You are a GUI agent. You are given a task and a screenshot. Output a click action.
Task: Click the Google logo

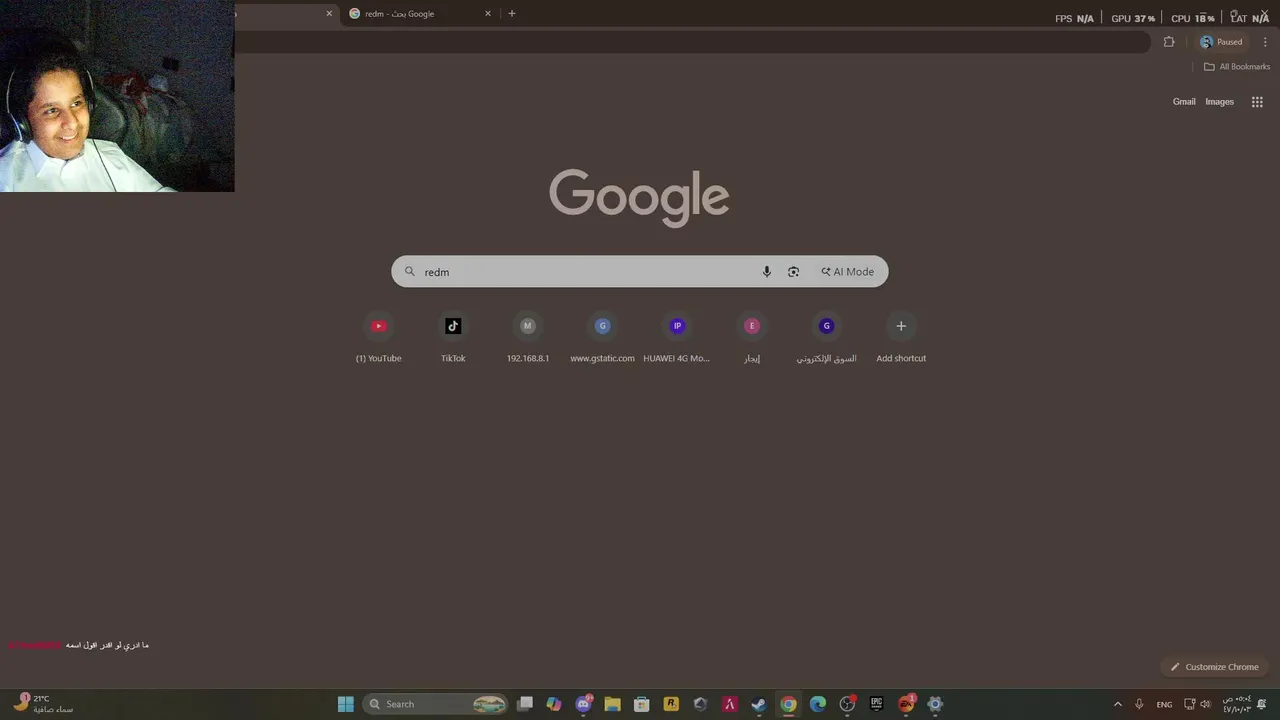639,197
